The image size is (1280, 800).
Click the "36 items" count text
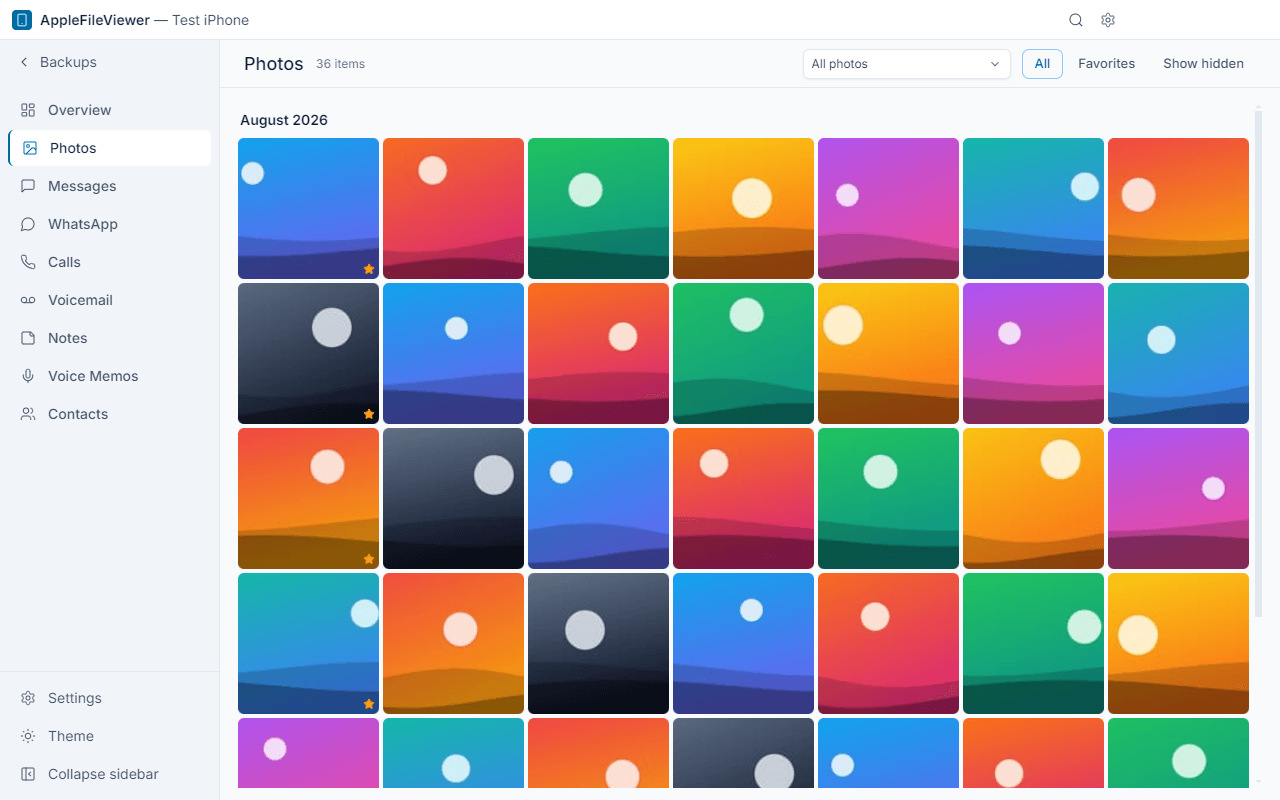(340, 64)
